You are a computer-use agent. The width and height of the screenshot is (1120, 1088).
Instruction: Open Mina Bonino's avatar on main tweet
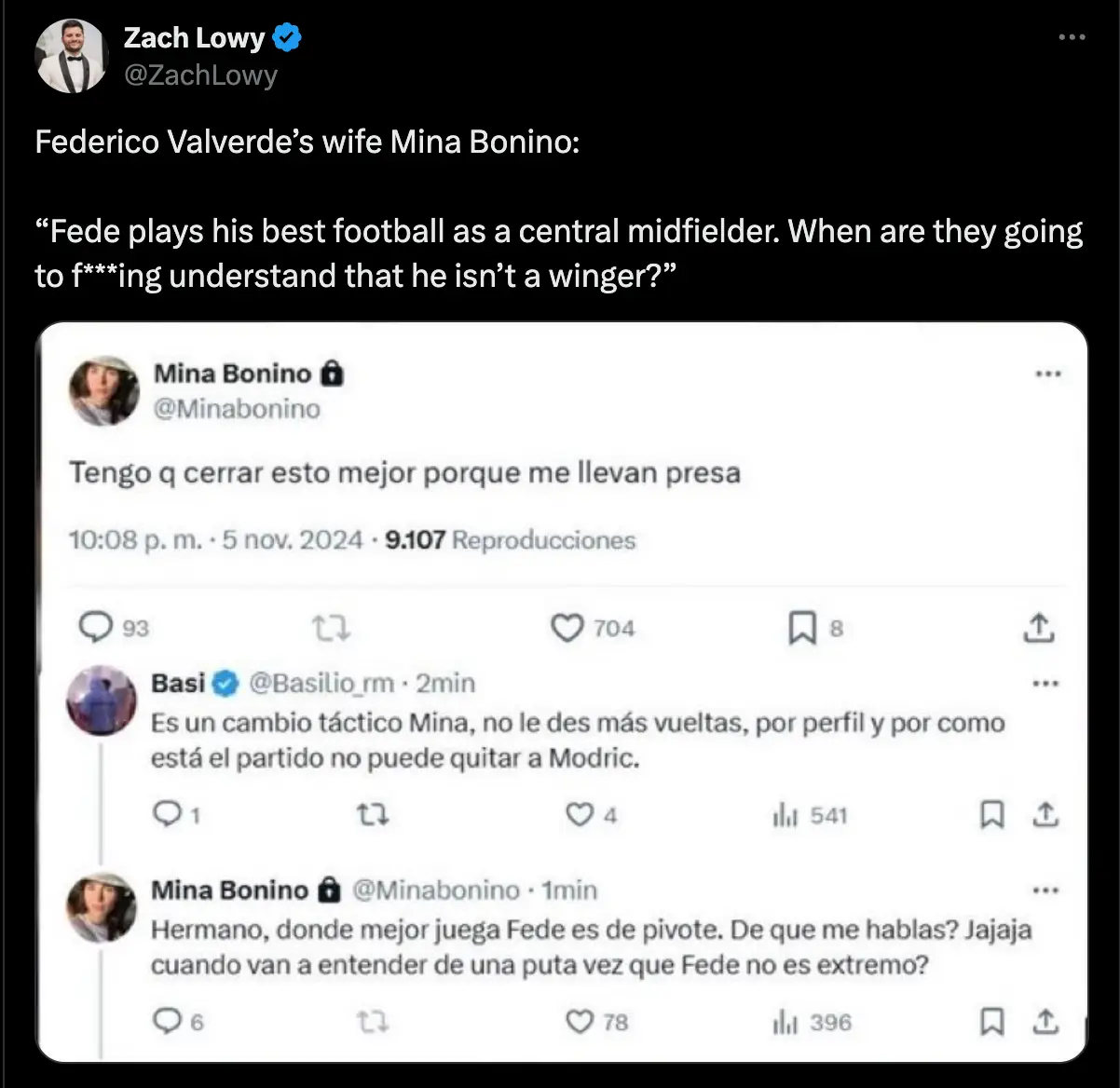point(103,390)
